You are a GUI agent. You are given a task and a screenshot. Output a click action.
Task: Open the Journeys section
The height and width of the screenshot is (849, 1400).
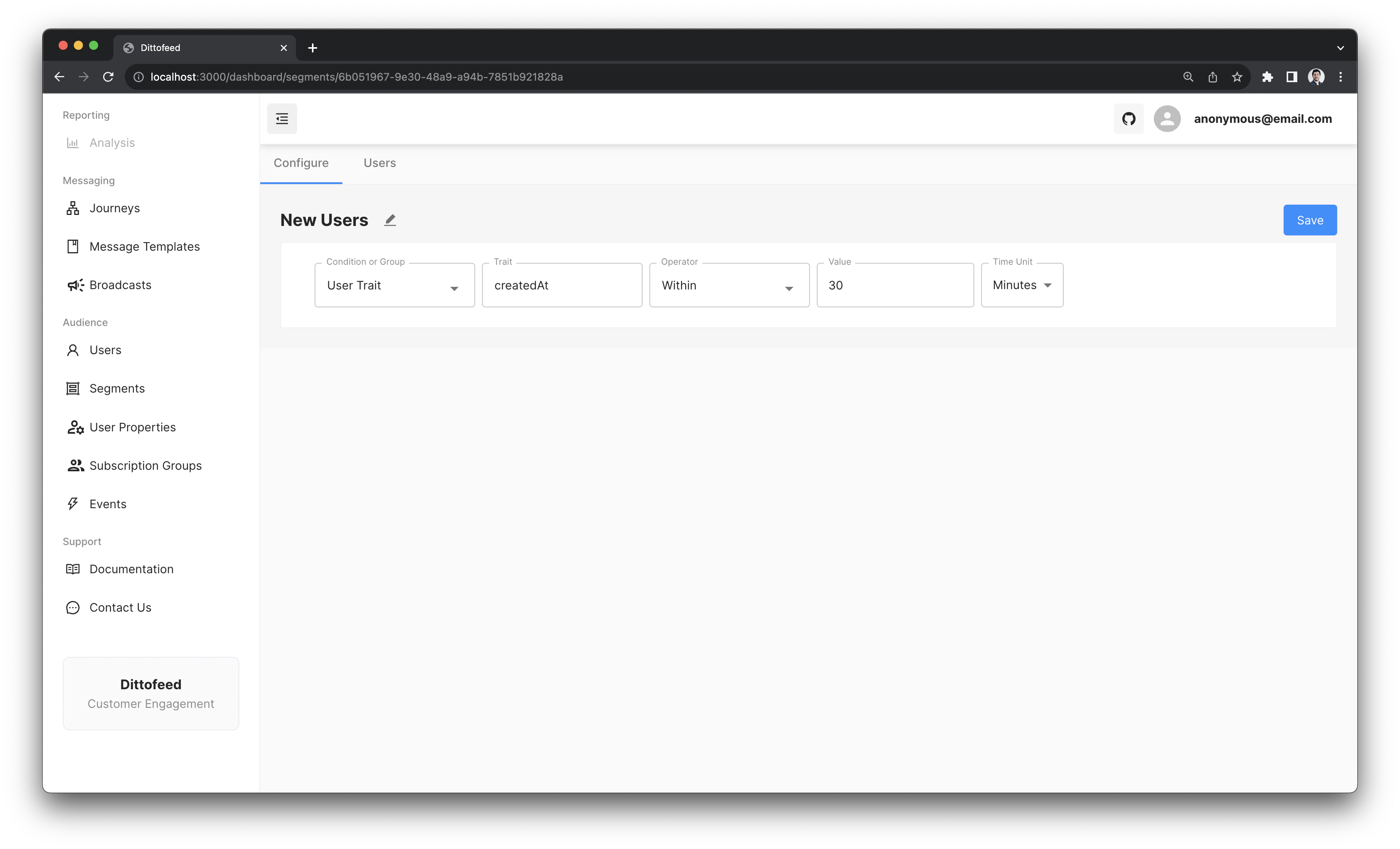click(x=114, y=208)
